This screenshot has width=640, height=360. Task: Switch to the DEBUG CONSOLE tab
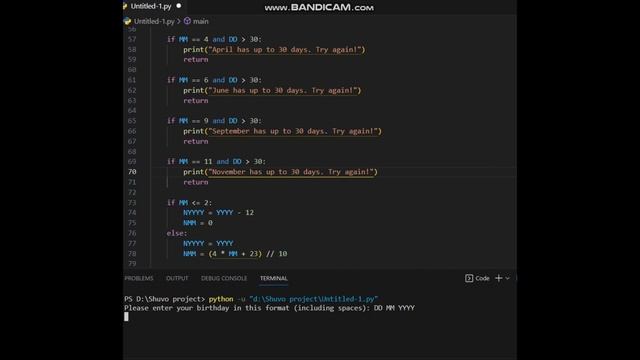point(224,278)
